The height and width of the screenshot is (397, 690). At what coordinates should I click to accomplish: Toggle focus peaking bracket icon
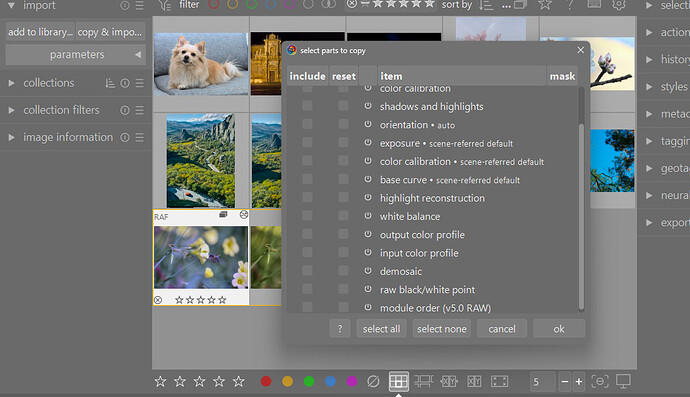pyautogui.click(x=600, y=381)
